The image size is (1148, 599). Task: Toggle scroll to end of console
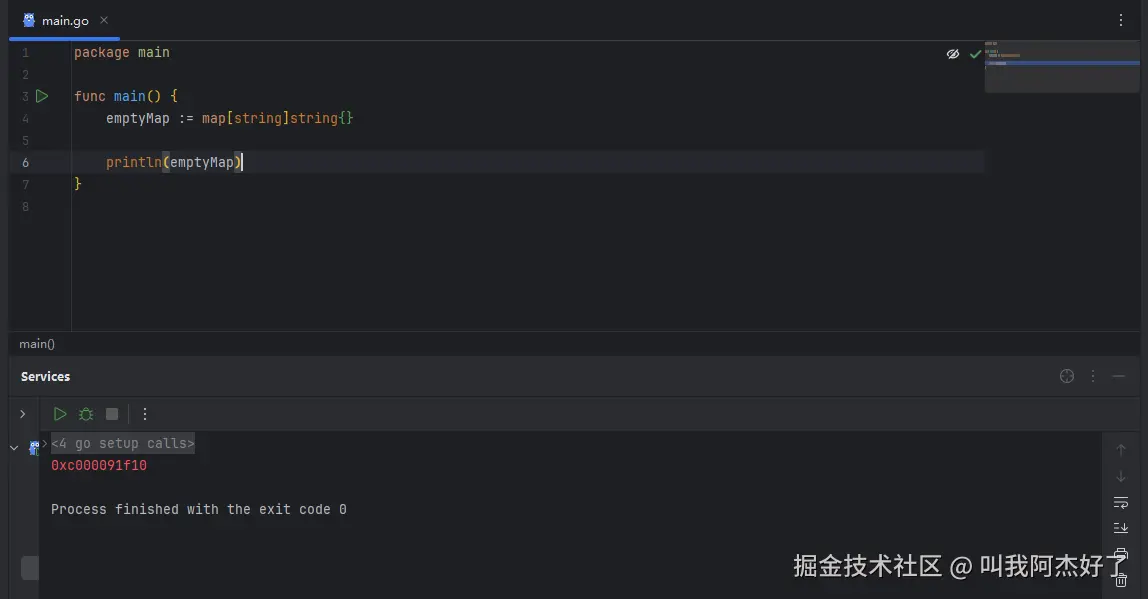[1121, 528]
